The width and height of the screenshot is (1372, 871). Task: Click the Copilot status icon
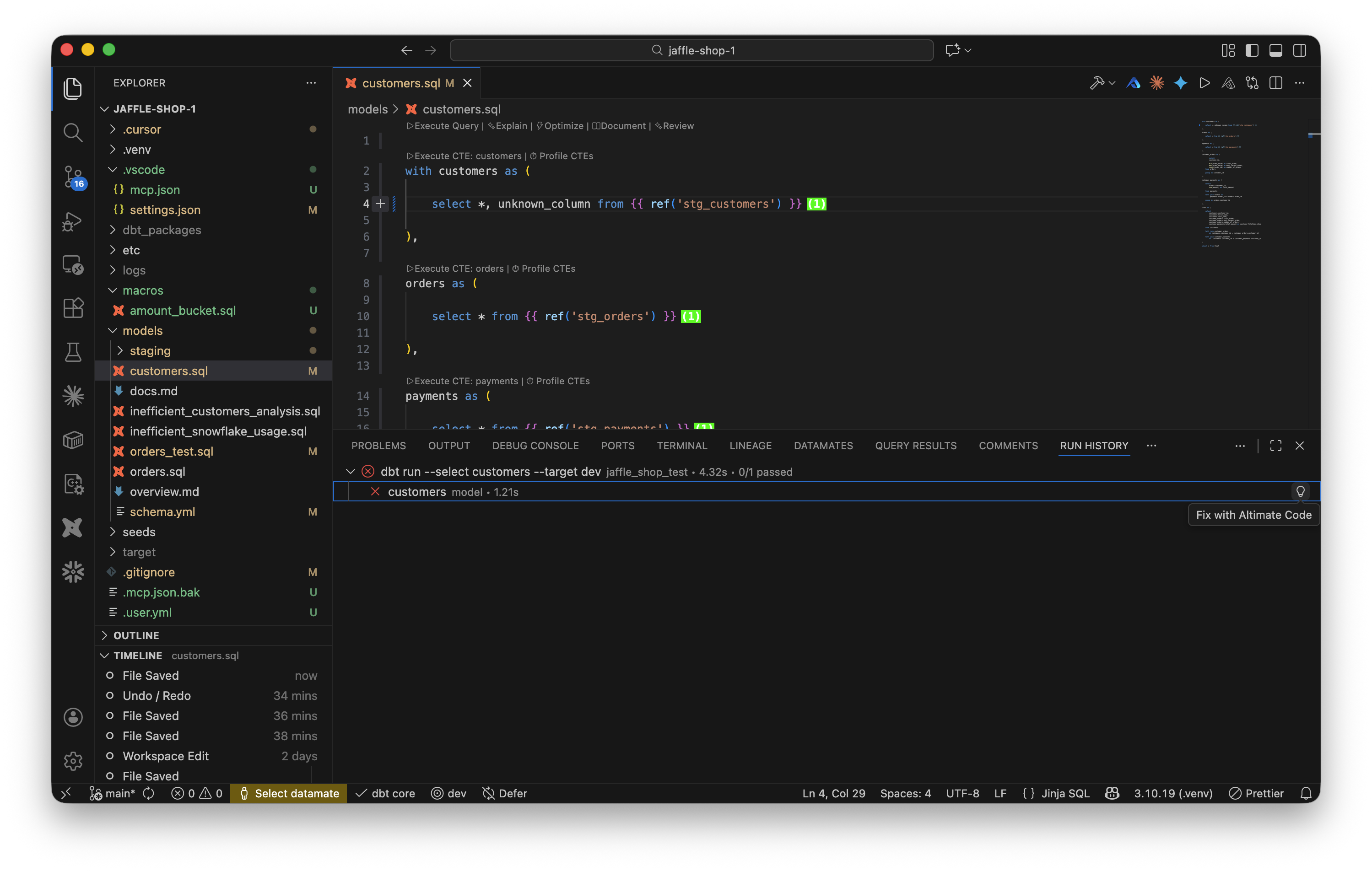1112,794
